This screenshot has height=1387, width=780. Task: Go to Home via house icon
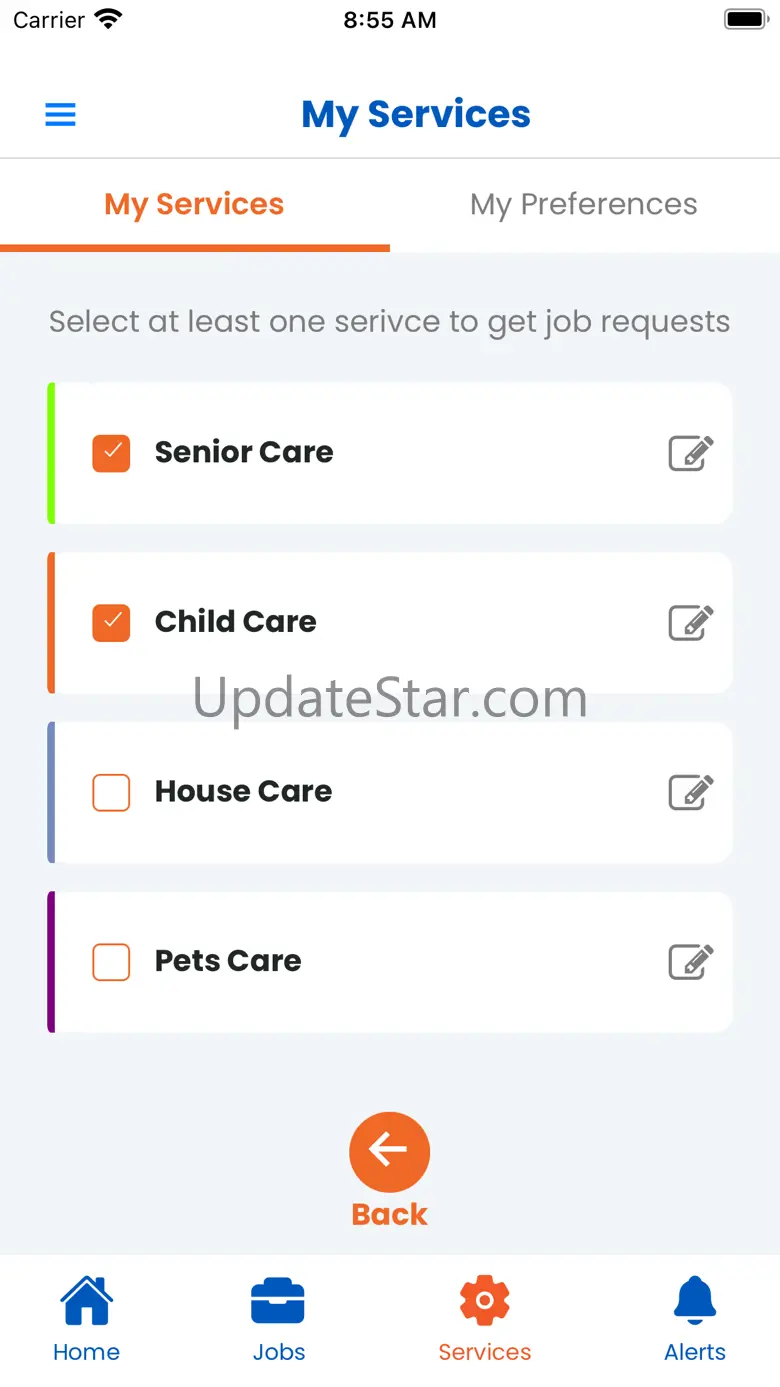[x=86, y=1301]
